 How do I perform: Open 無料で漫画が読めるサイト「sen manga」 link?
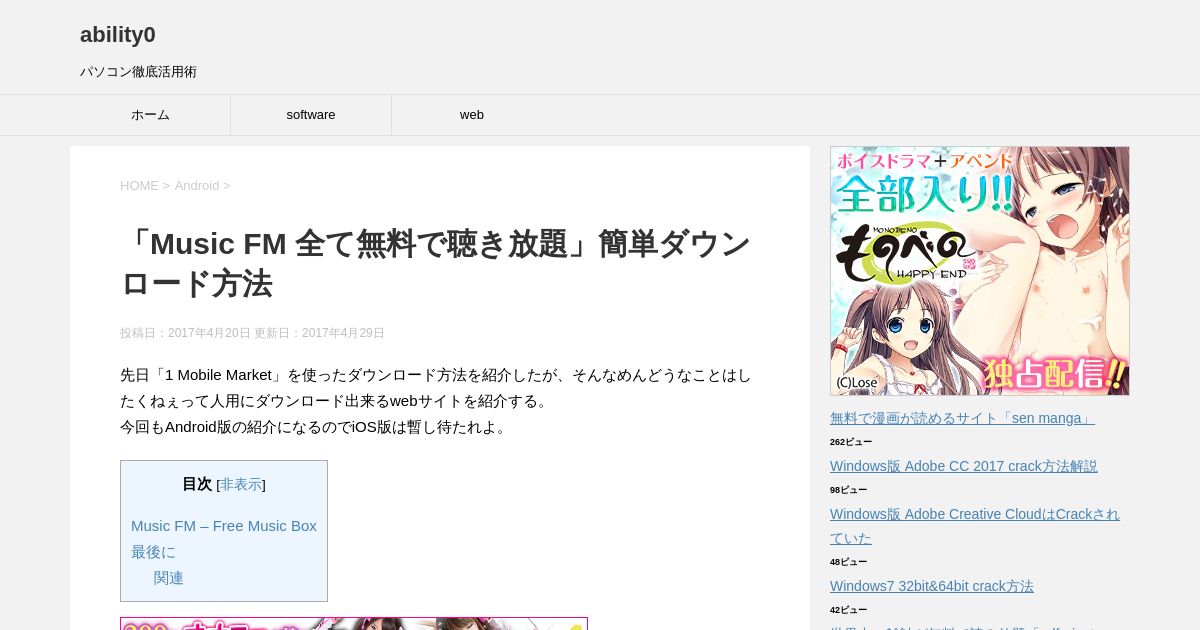click(962, 418)
